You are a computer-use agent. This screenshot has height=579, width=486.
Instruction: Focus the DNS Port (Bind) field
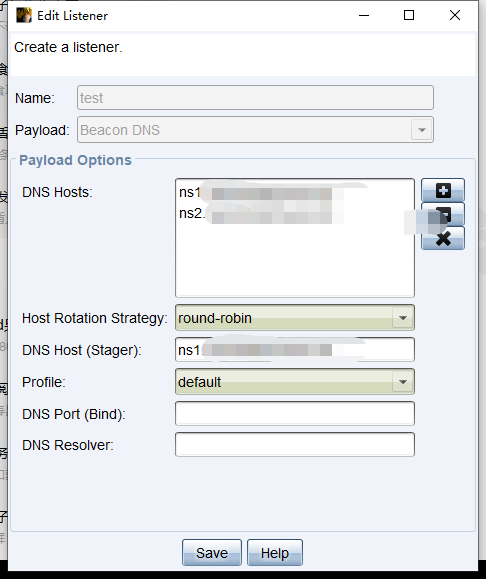click(295, 414)
